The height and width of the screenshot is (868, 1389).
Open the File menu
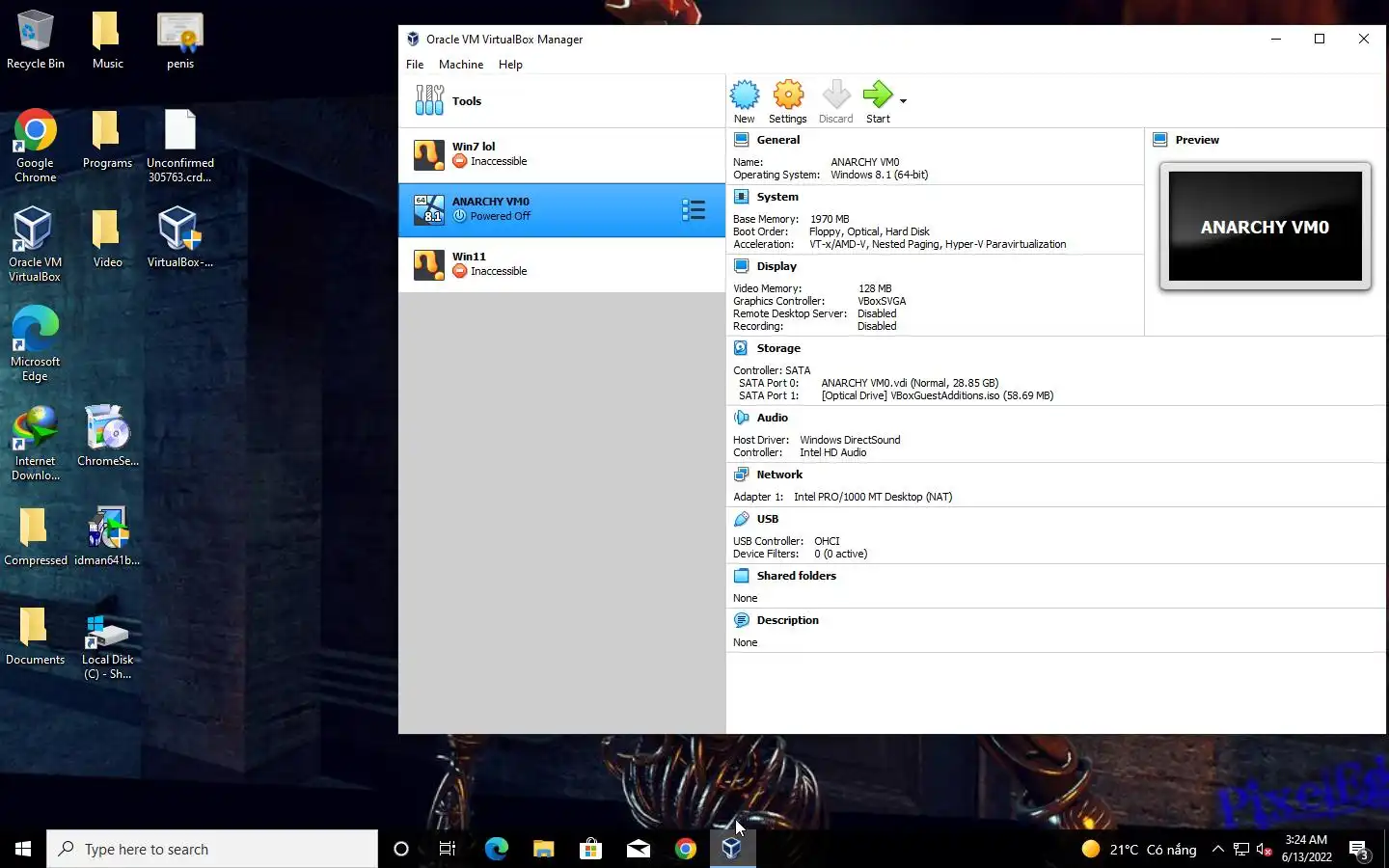pyautogui.click(x=415, y=65)
